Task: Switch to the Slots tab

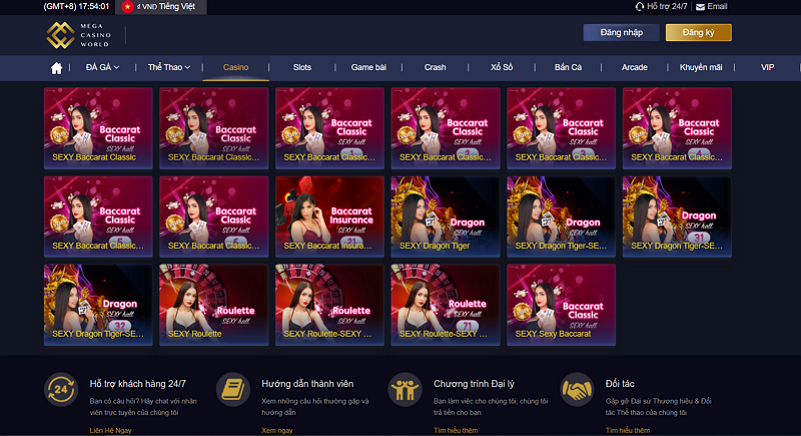Action: tap(302, 67)
